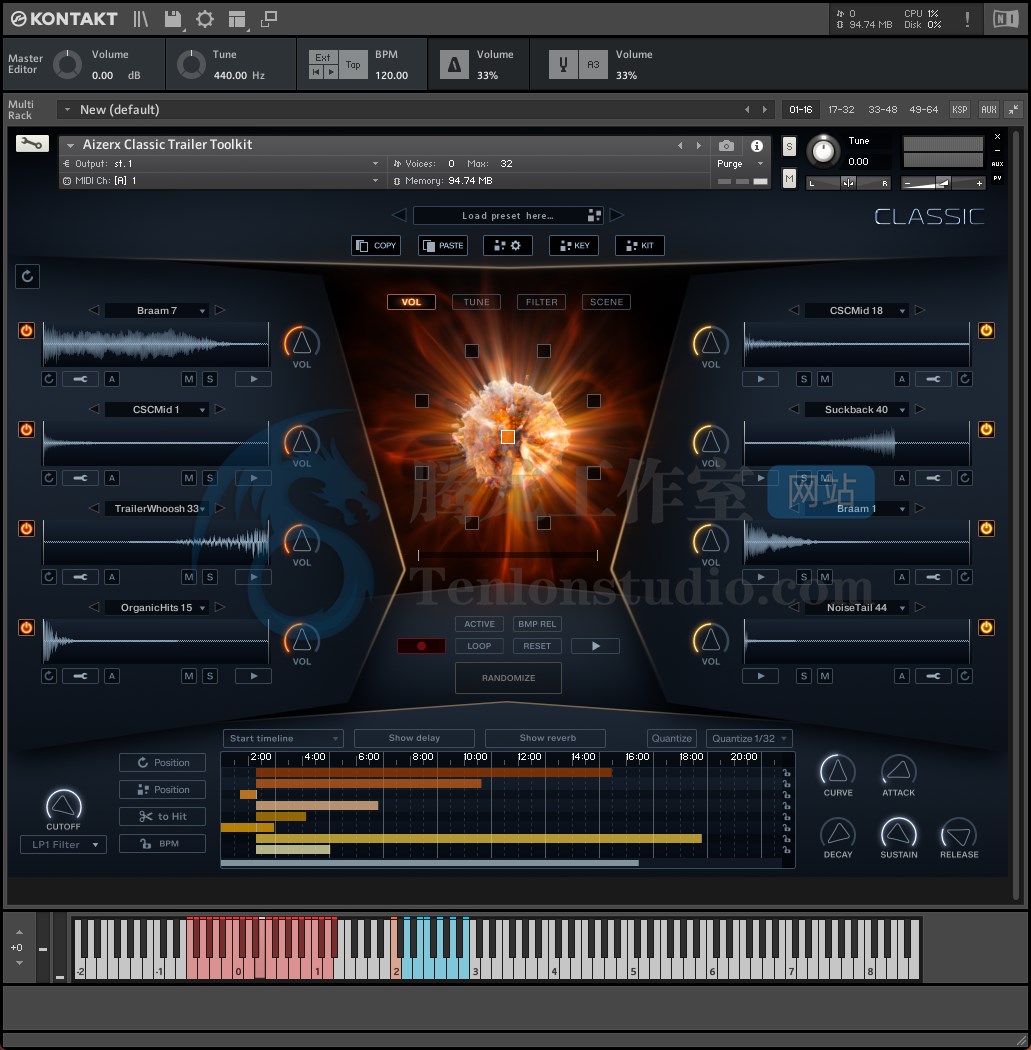Select the TUNE tab

click(x=476, y=302)
